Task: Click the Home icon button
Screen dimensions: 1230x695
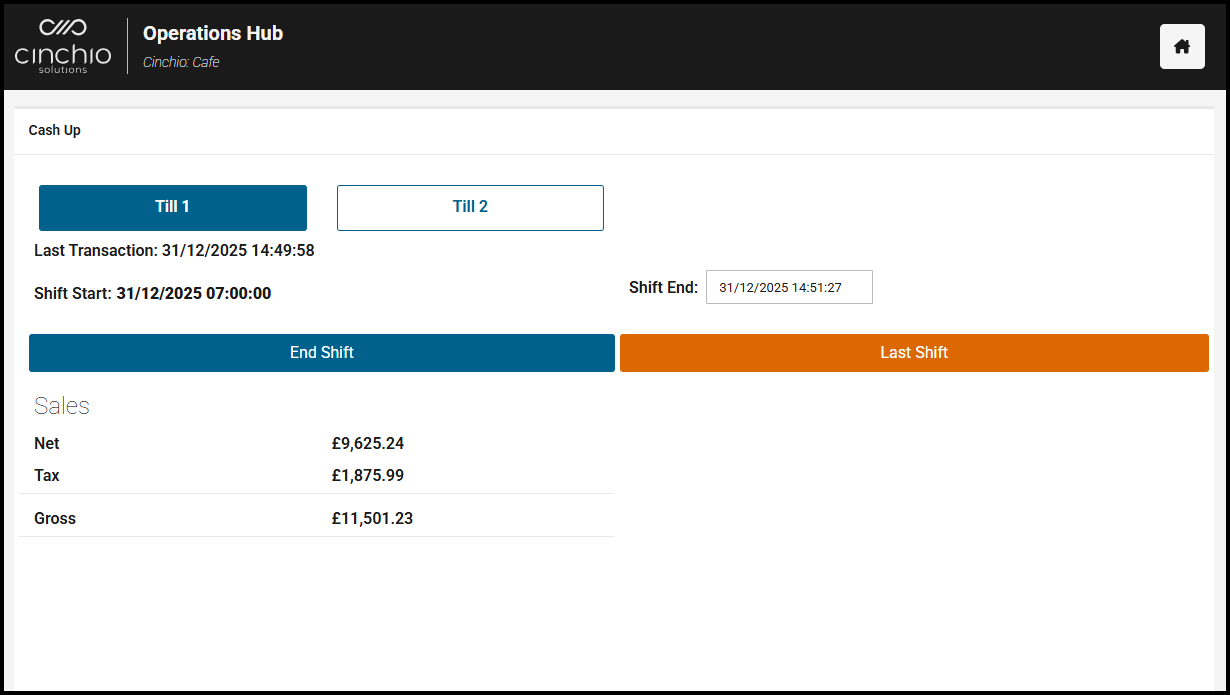Action: click(1182, 47)
